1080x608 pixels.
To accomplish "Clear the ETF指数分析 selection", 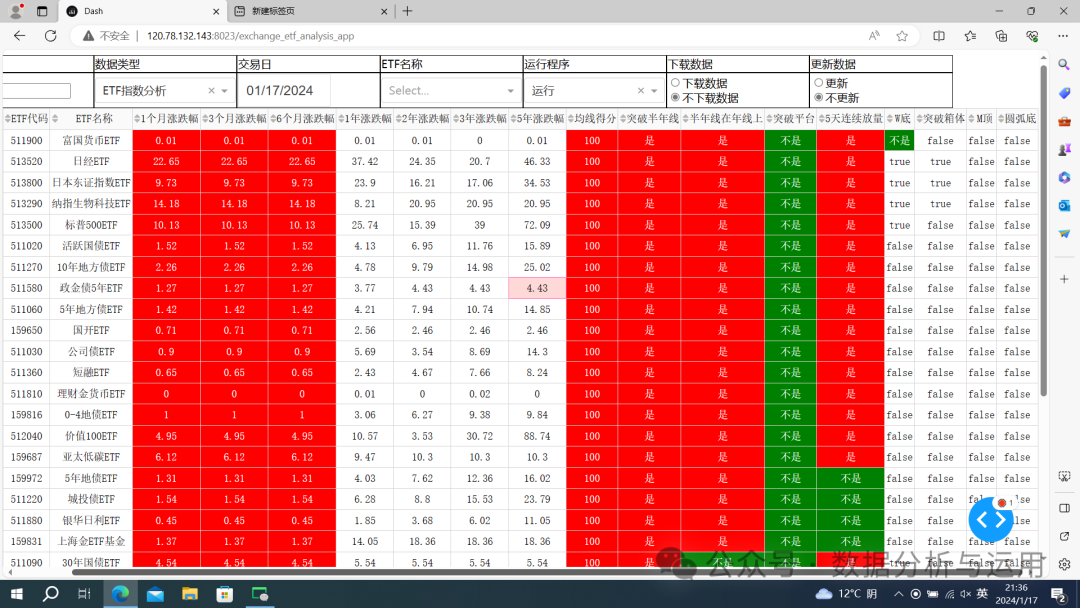I will pos(211,90).
